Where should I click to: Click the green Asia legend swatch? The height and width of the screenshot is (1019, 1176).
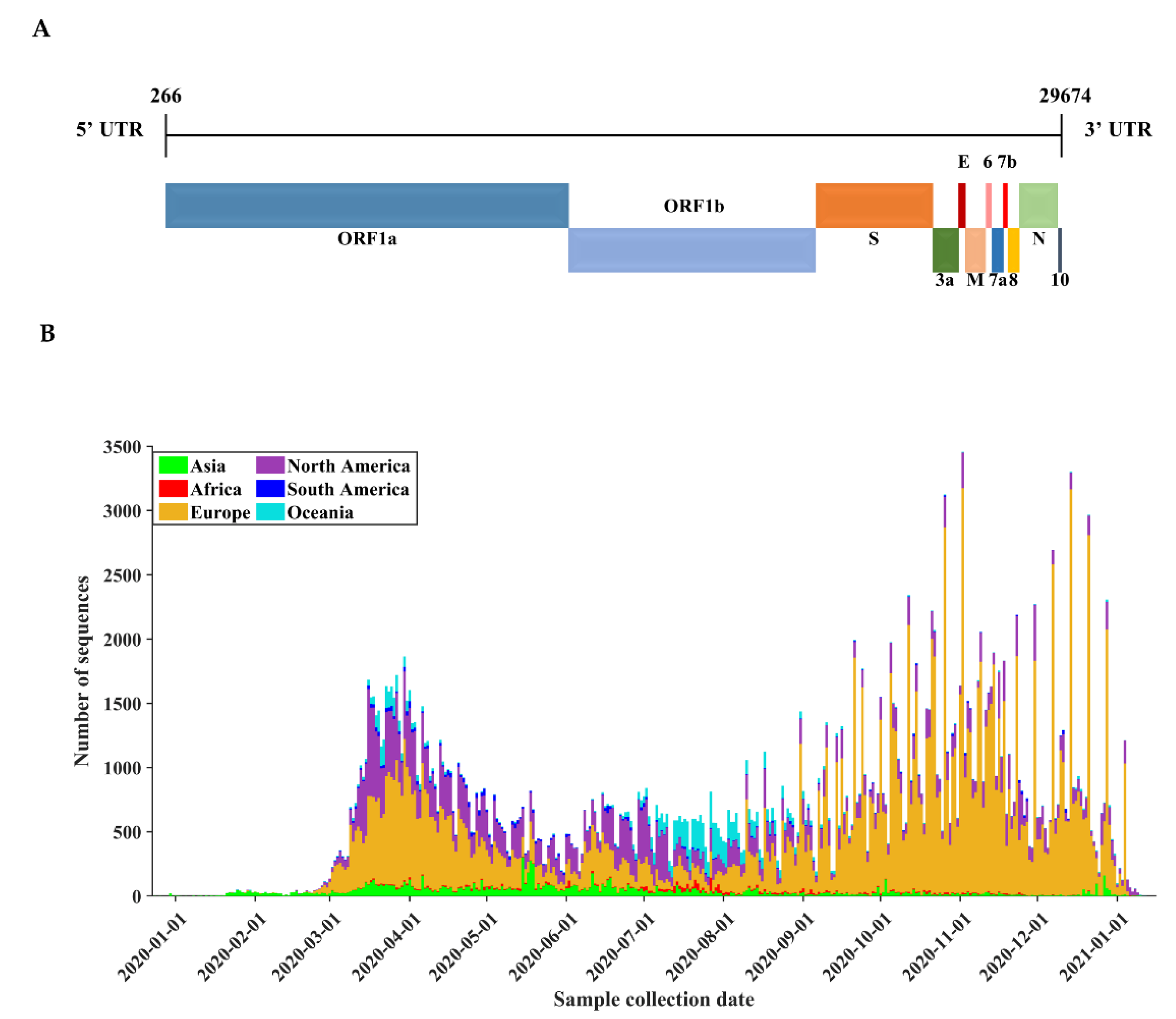[173, 465]
